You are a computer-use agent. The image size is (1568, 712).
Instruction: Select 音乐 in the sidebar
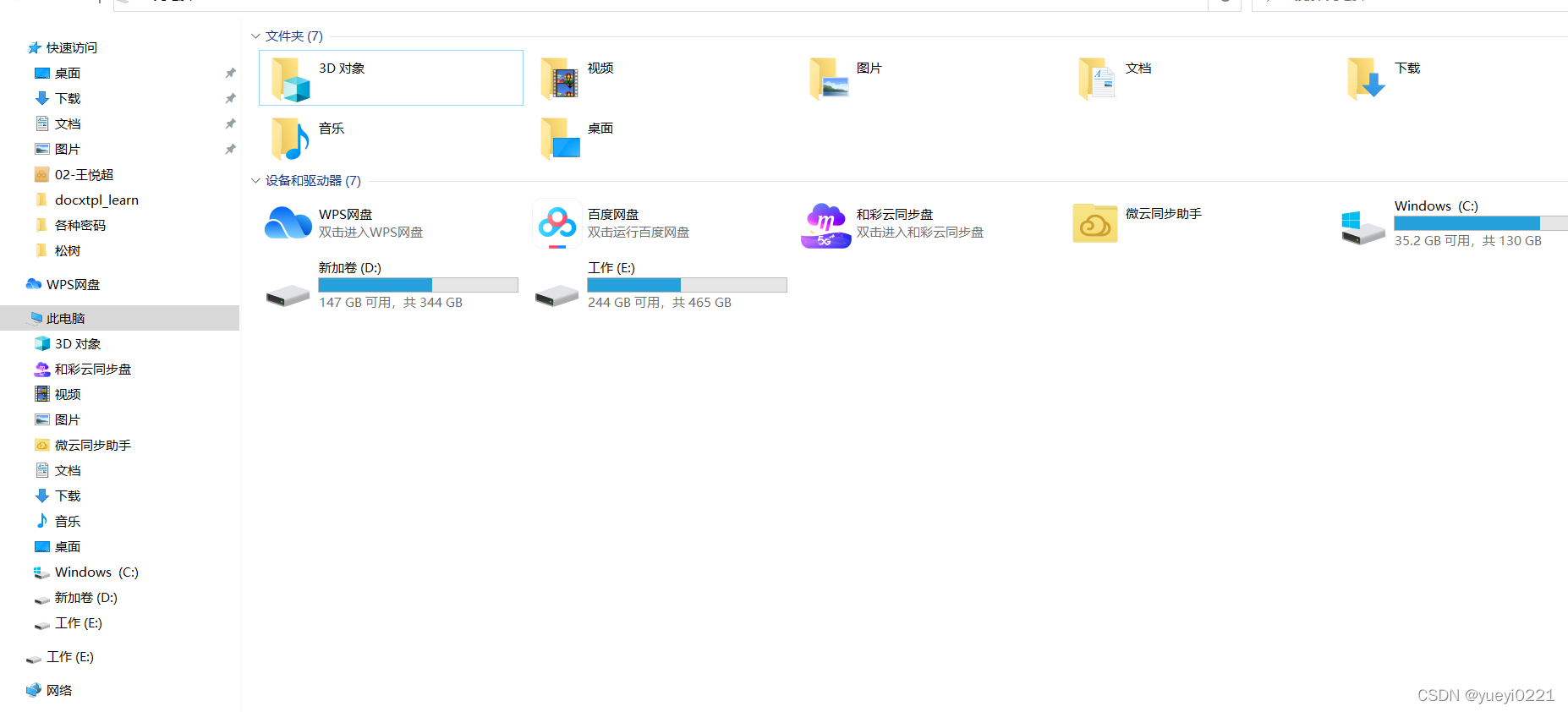[x=68, y=521]
